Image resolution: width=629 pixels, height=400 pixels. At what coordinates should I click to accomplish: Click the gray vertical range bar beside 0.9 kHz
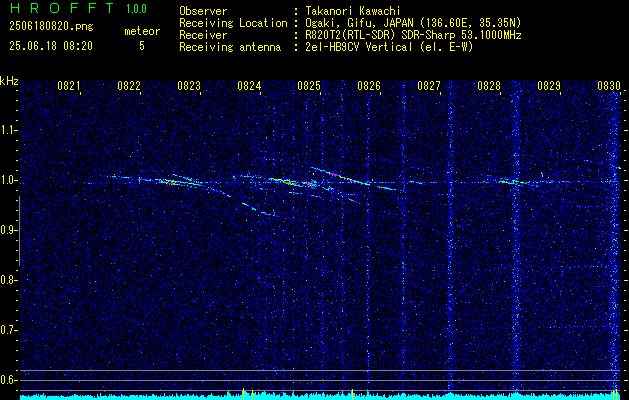(19, 231)
